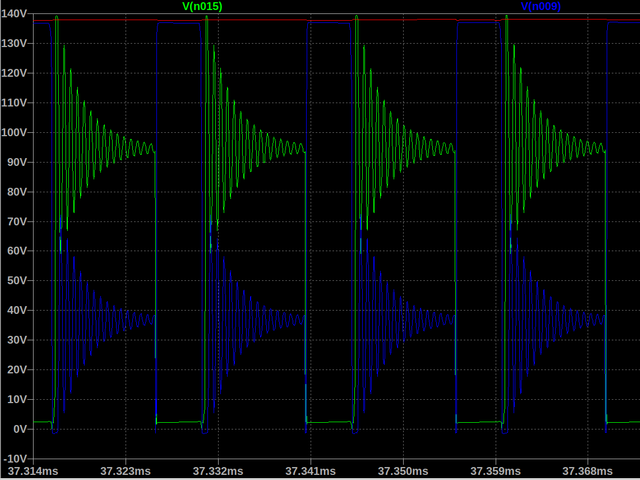Click the 140V vertical axis label
640x480 pixels.
pyautogui.click(x=15, y=14)
